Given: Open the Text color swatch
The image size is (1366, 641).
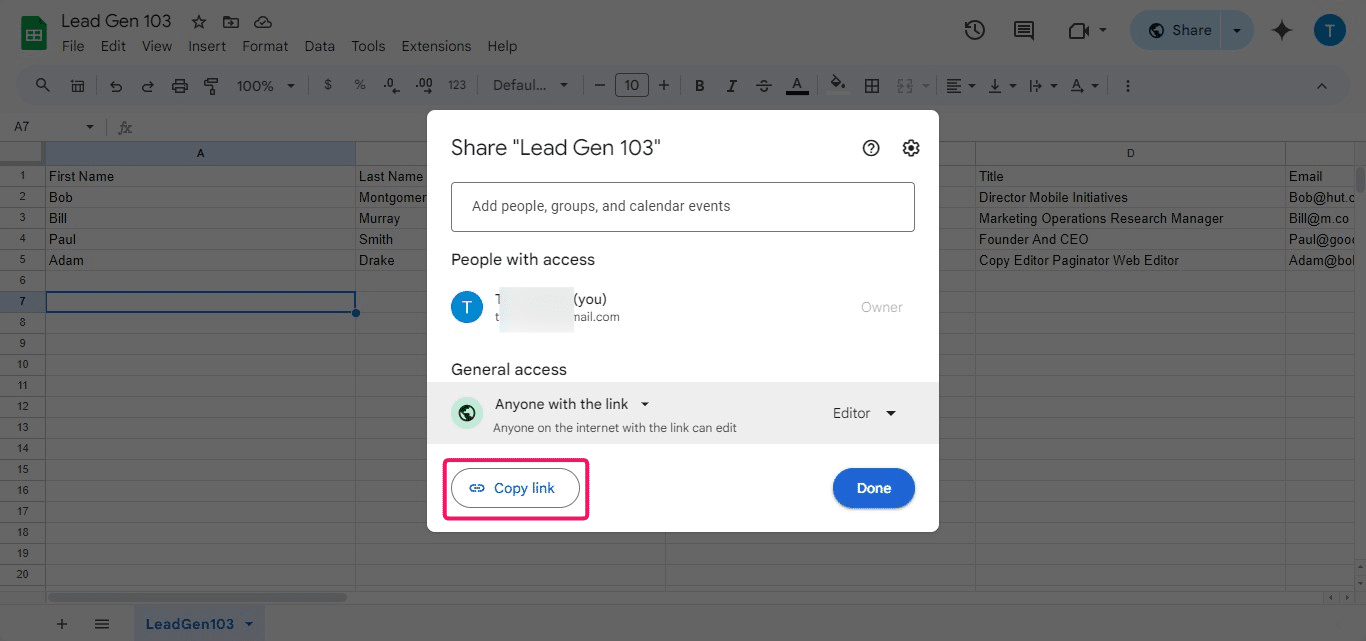Looking at the screenshot, I should click(x=797, y=85).
